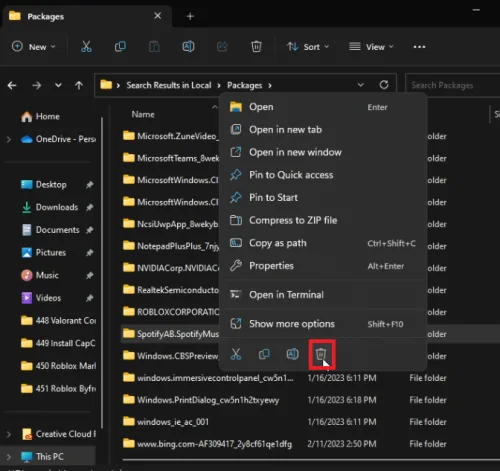Expand the This PC tree node

9,457
